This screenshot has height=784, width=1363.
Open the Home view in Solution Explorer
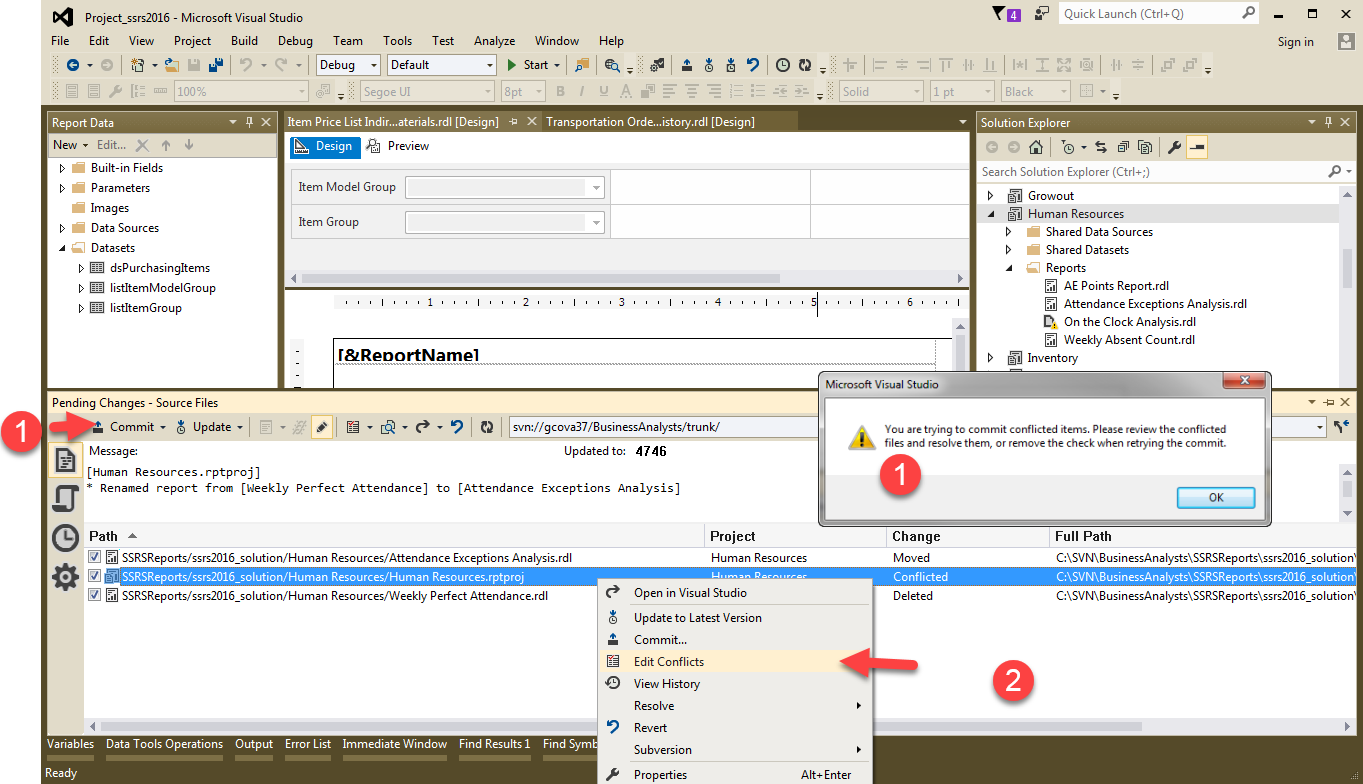pyautogui.click(x=1036, y=148)
